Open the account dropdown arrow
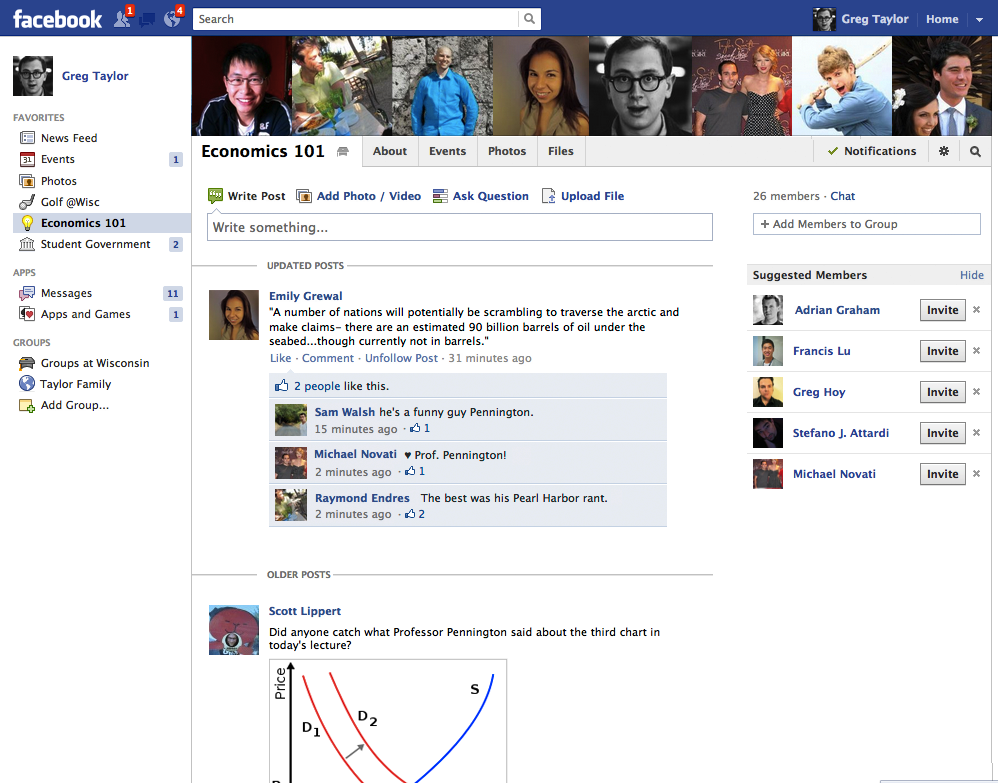998x783 pixels. coord(979,20)
